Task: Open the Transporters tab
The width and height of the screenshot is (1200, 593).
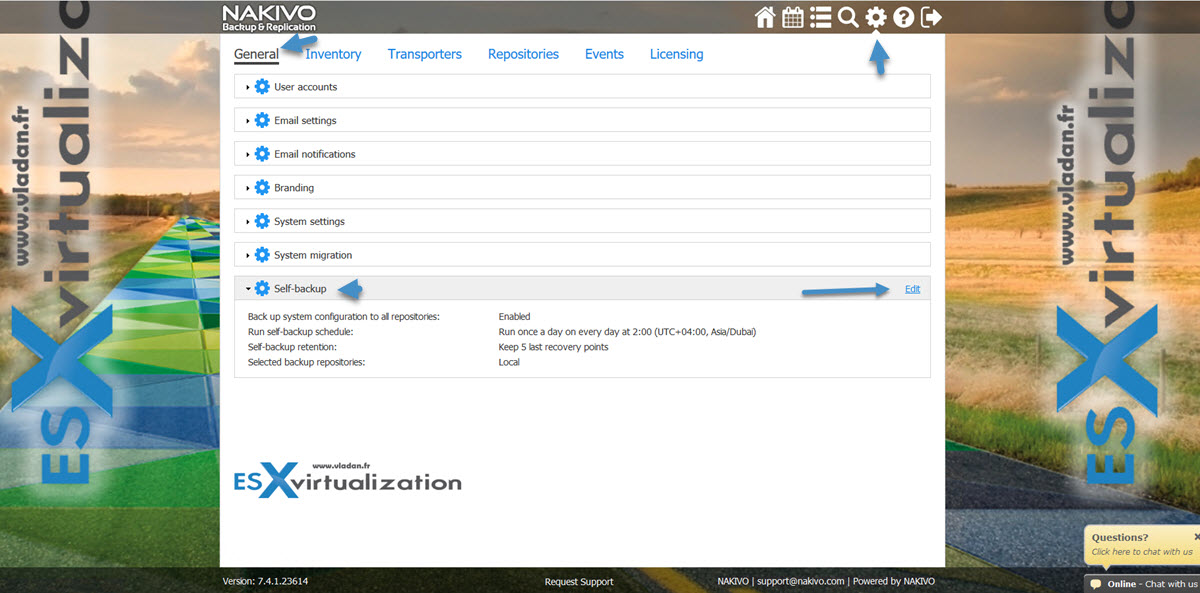Action: 425,54
